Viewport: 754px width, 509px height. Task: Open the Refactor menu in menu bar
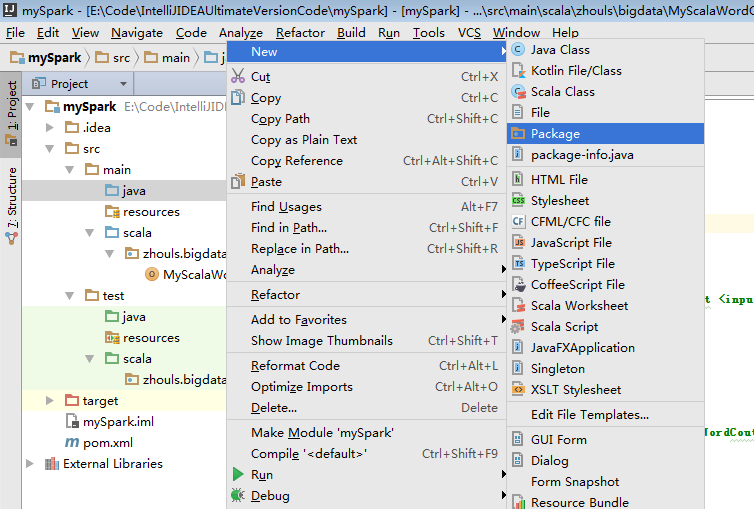tap(301, 33)
